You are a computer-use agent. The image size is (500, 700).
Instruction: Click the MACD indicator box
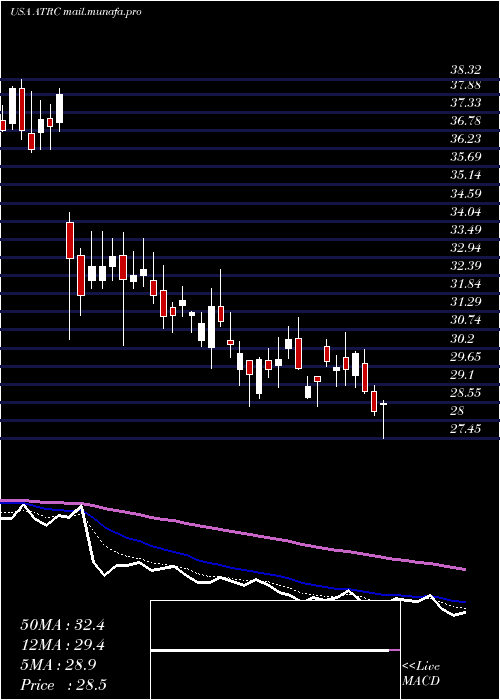275,650
